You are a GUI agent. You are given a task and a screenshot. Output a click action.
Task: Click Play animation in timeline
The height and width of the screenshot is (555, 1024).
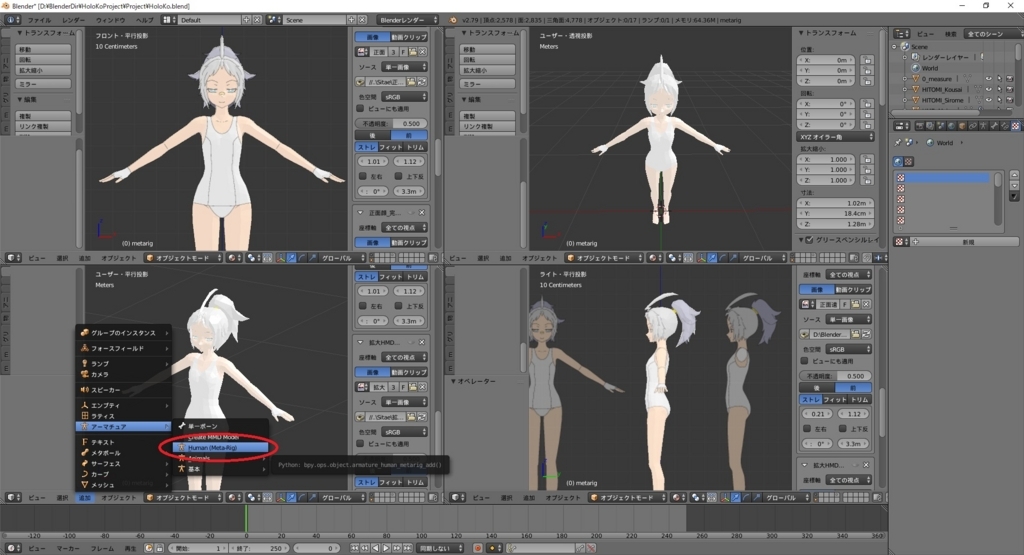click(x=386, y=548)
